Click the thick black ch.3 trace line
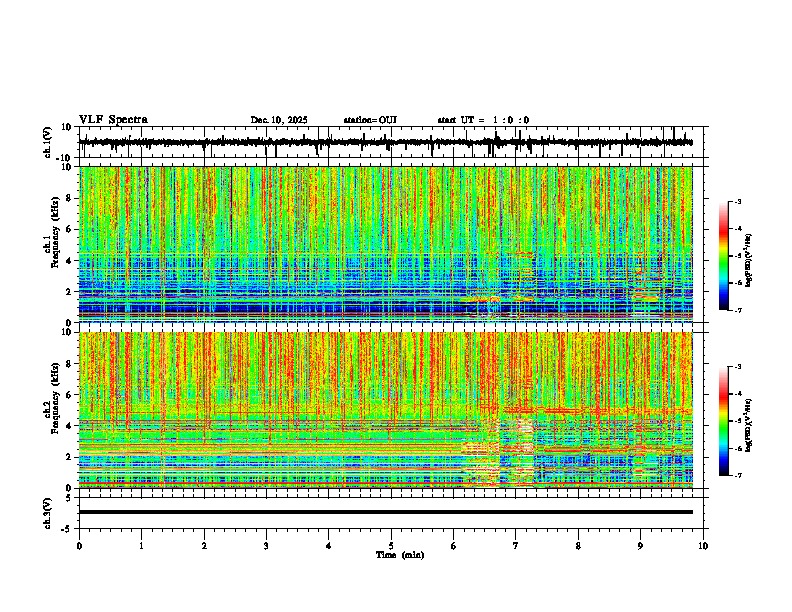The height and width of the screenshot is (612, 792). 385,512
